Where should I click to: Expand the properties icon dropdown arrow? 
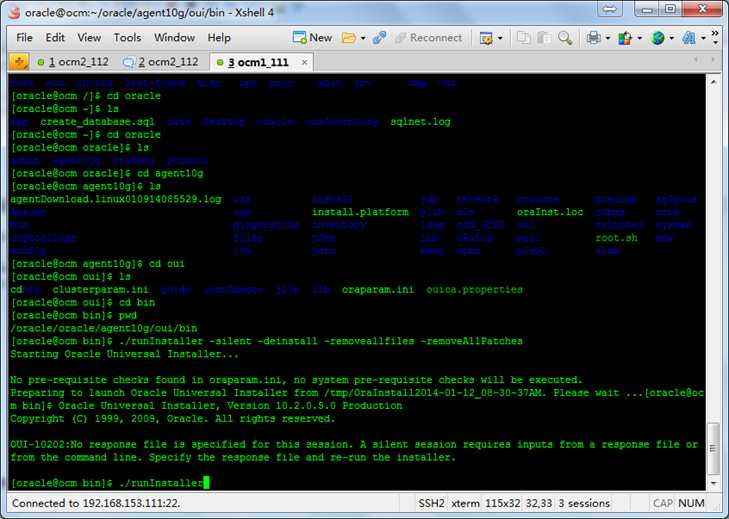click(x=500, y=38)
